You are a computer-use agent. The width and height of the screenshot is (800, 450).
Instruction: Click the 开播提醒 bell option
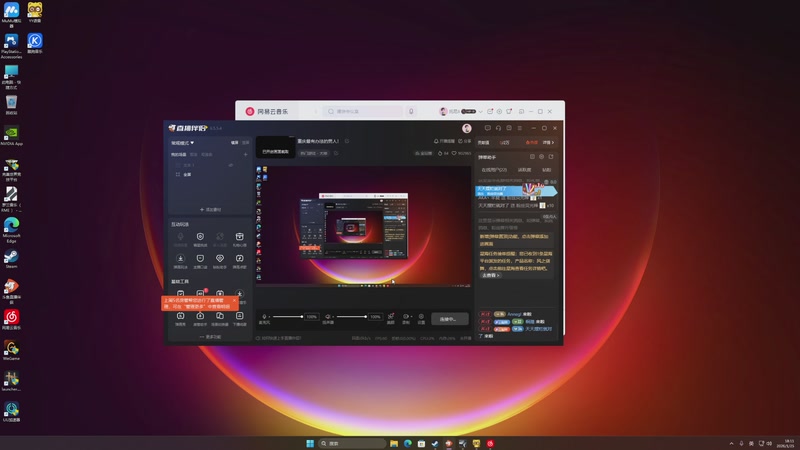pyautogui.click(x=444, y=141)
